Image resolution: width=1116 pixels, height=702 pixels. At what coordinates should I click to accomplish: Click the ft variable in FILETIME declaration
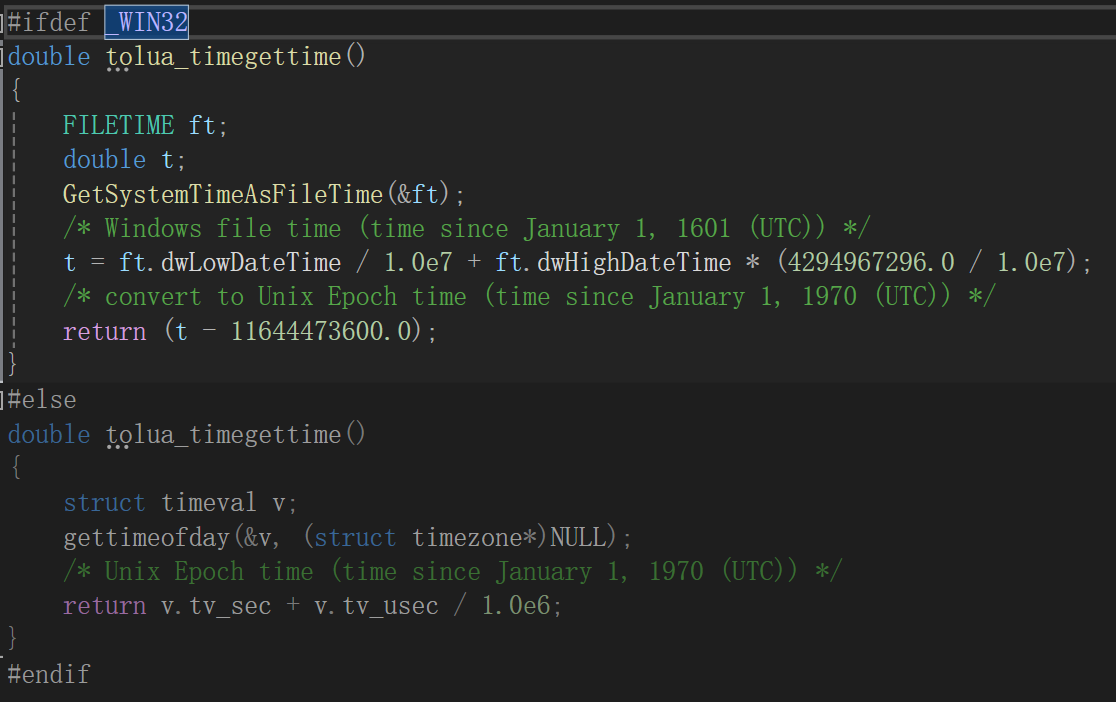point(202,125)
